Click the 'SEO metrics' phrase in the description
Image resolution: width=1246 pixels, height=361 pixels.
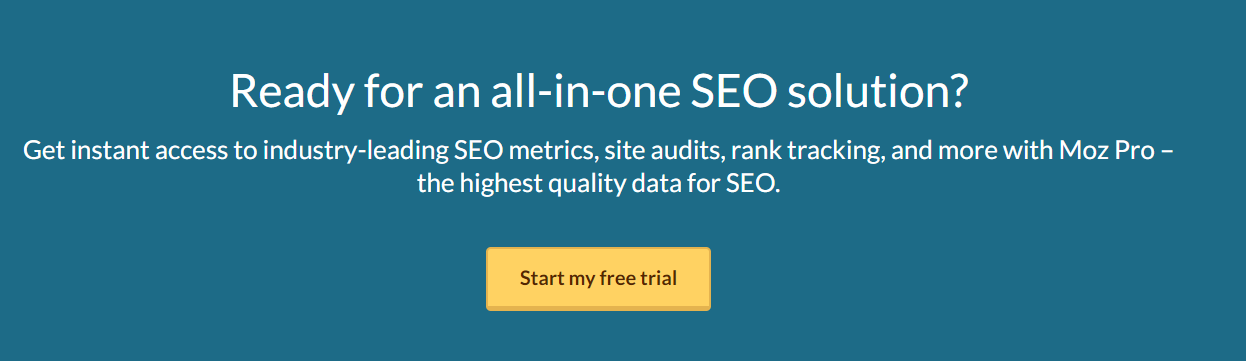[x=524, y=152]
